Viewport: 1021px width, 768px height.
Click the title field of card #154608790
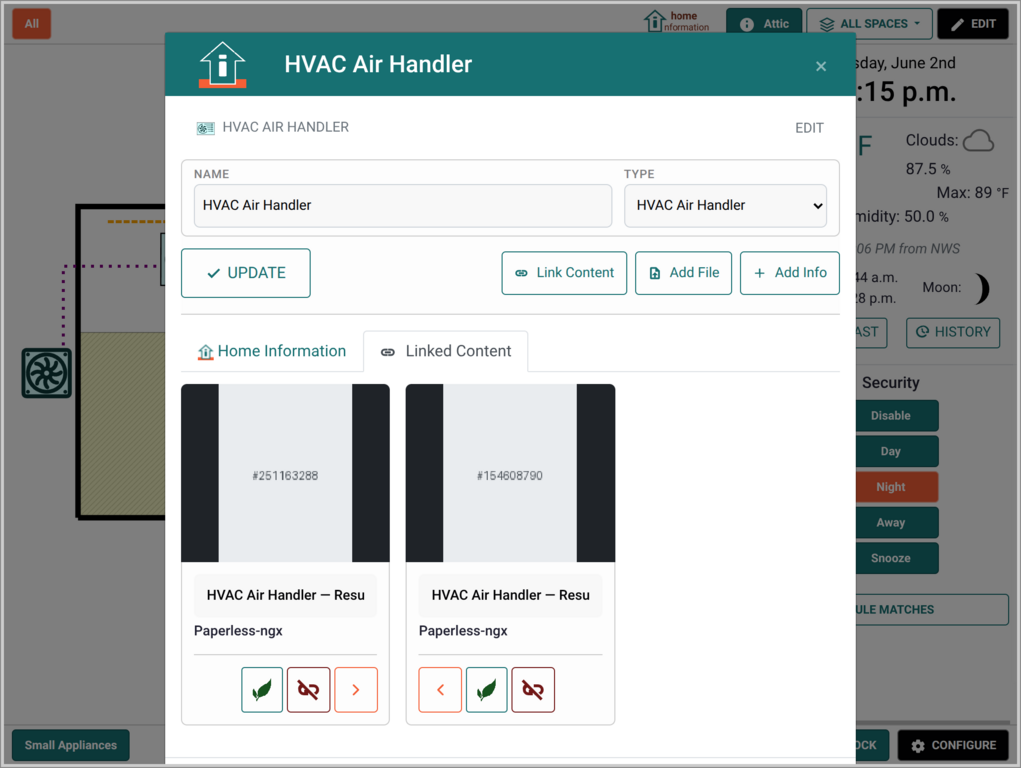pos(510,595)
